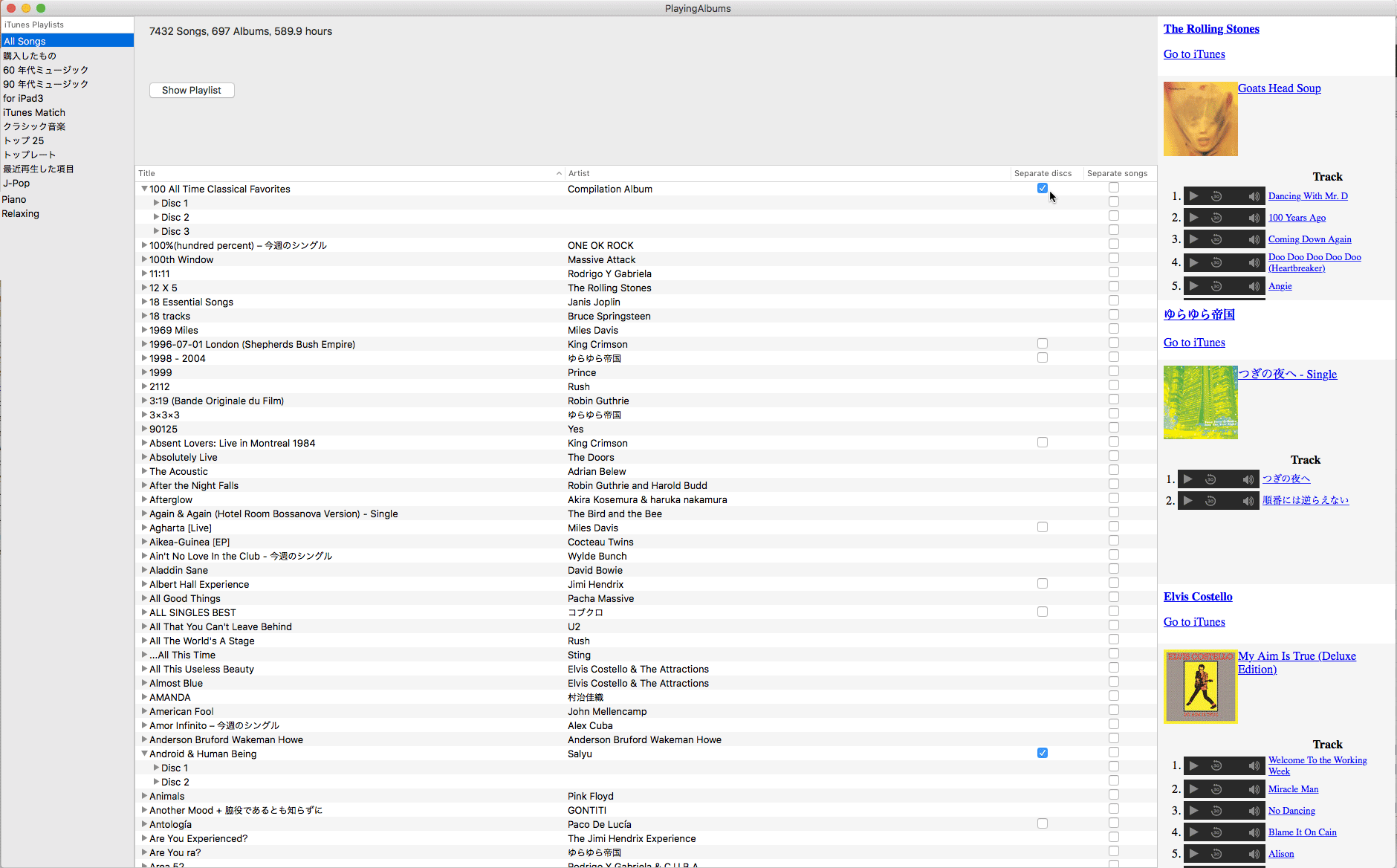Uncheck Separate discs for 100 All Time Classical Favorites
This screenshot has height=868, width=1397.
[x=1043, y=188]
